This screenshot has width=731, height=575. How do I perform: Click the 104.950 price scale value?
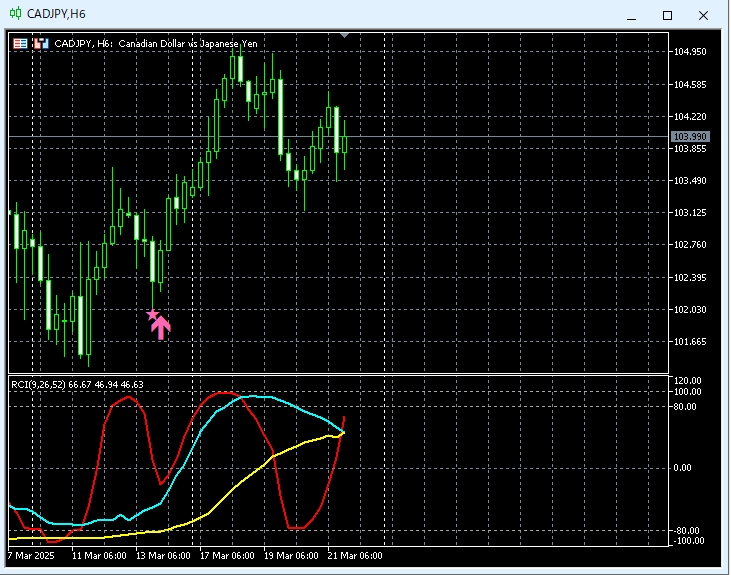coord(690,52)
